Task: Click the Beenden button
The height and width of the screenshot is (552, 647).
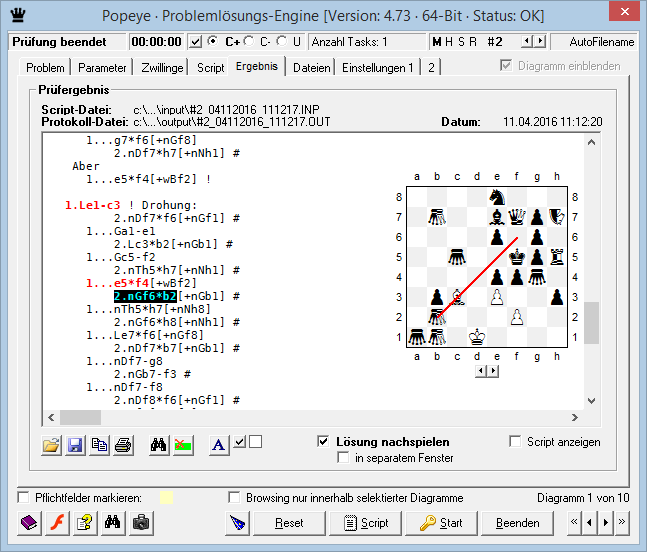Action: [x=517, y=523]
